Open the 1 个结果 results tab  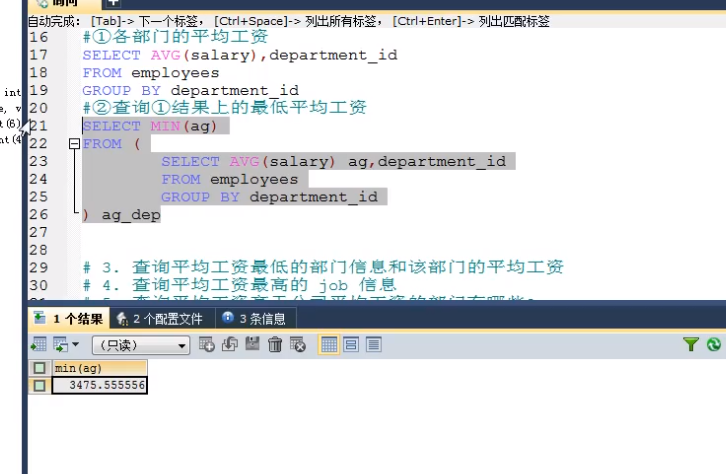[69, 318]
